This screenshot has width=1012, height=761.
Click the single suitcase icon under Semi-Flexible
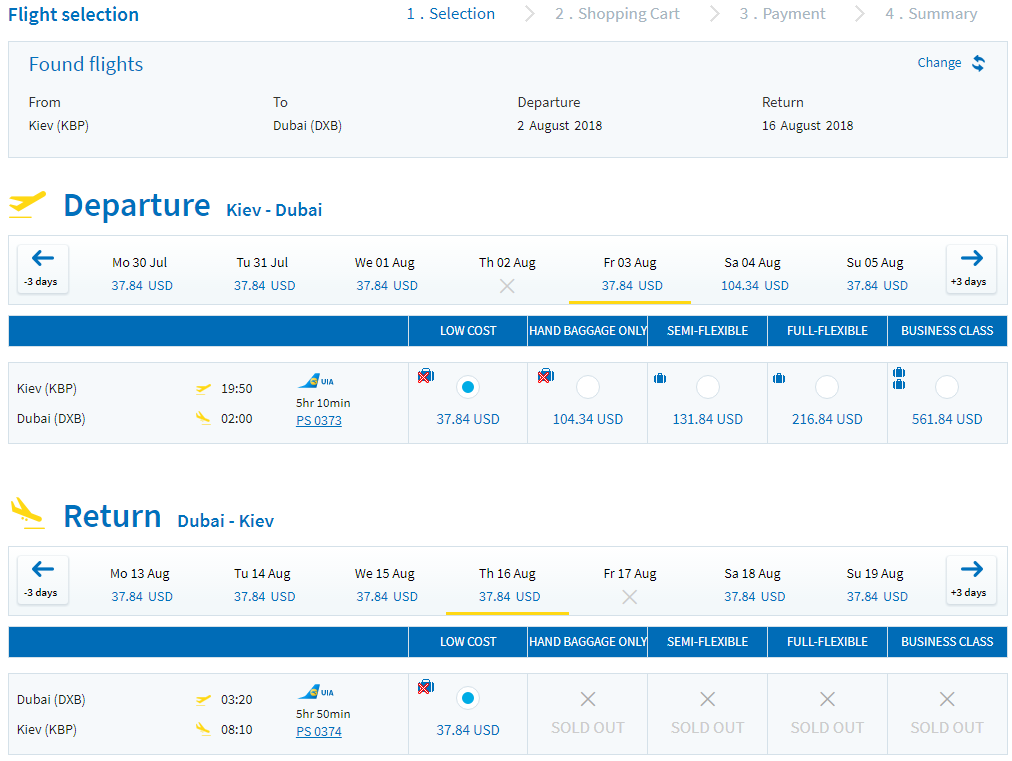tap(660, 378)
